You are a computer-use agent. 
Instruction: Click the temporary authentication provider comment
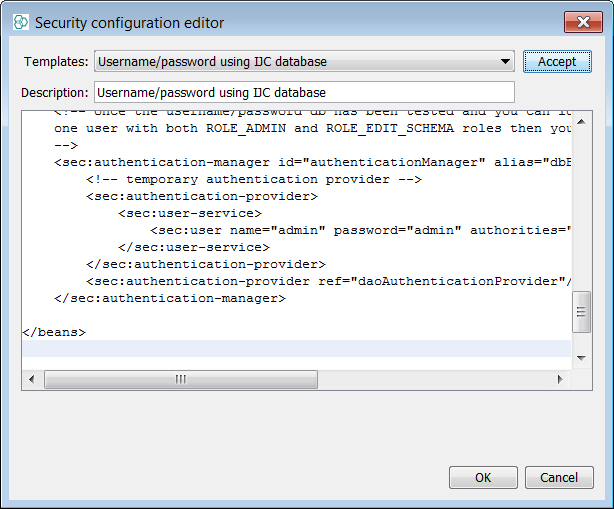coord(254,179)
